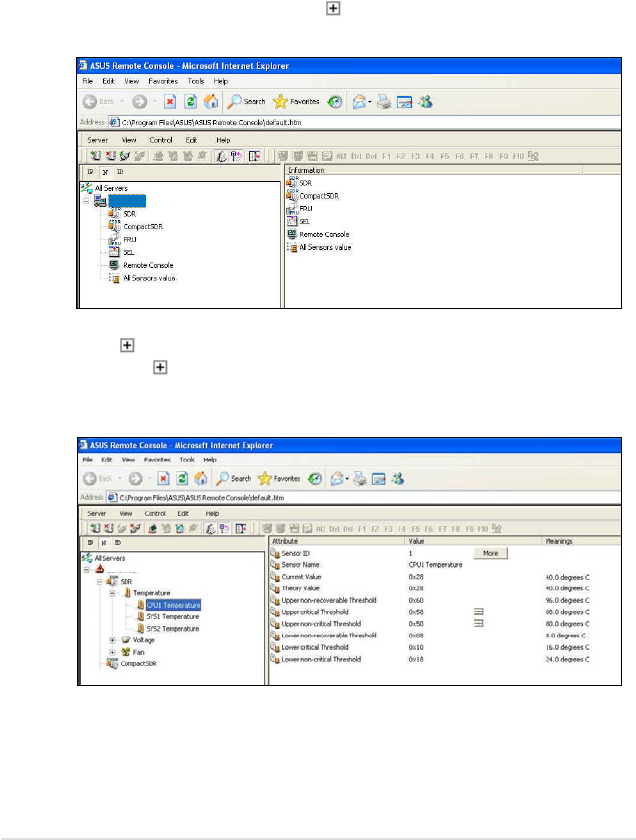Collapse Temperature node in lower tree
The height and width of the screenshot is (840, 636).
tap(112, 593)
